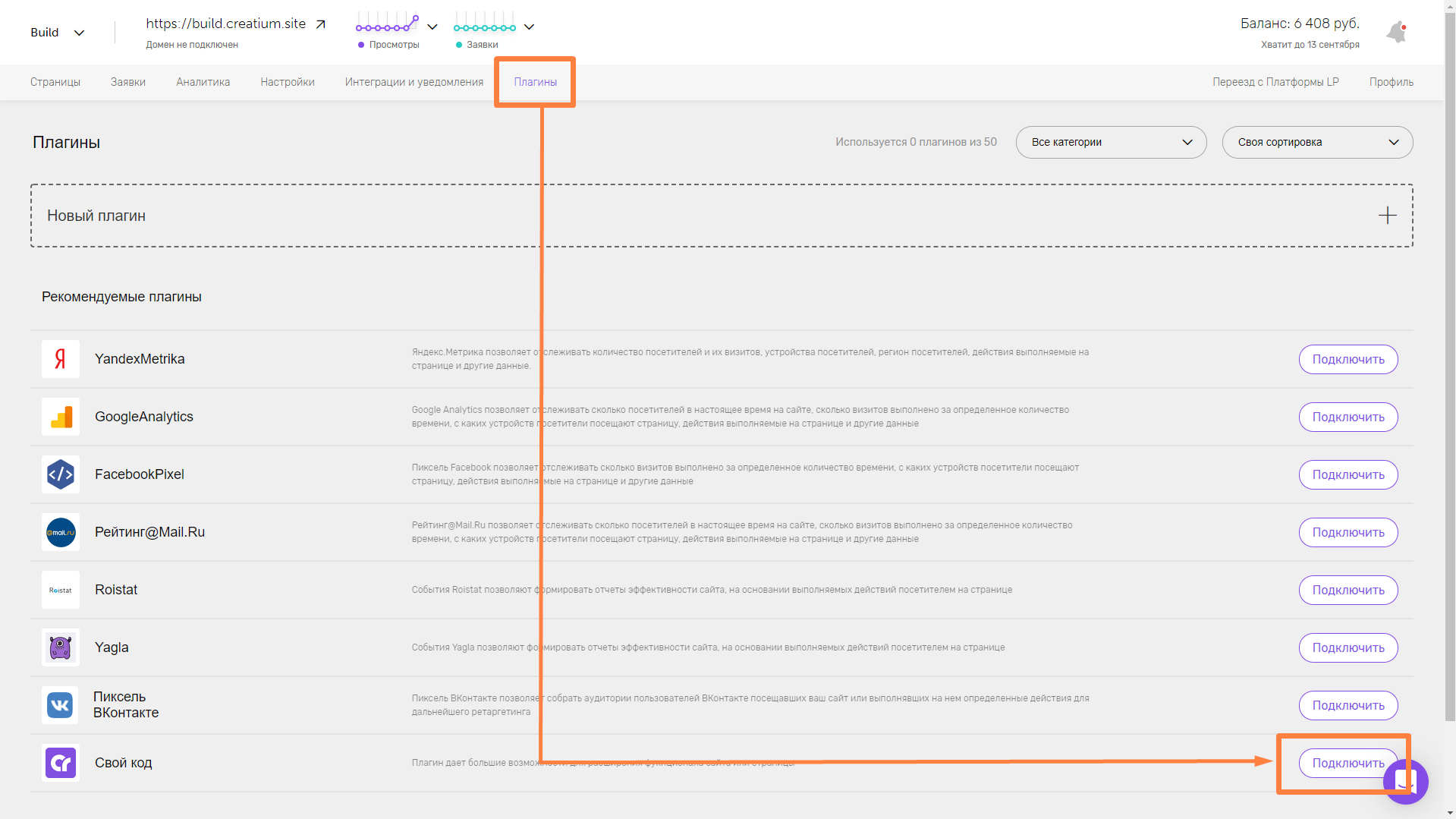Open the Интеграции и уведомления tab
Image resolution: width=1456 pixels, height=819 pixels.
tap(414, 82)
